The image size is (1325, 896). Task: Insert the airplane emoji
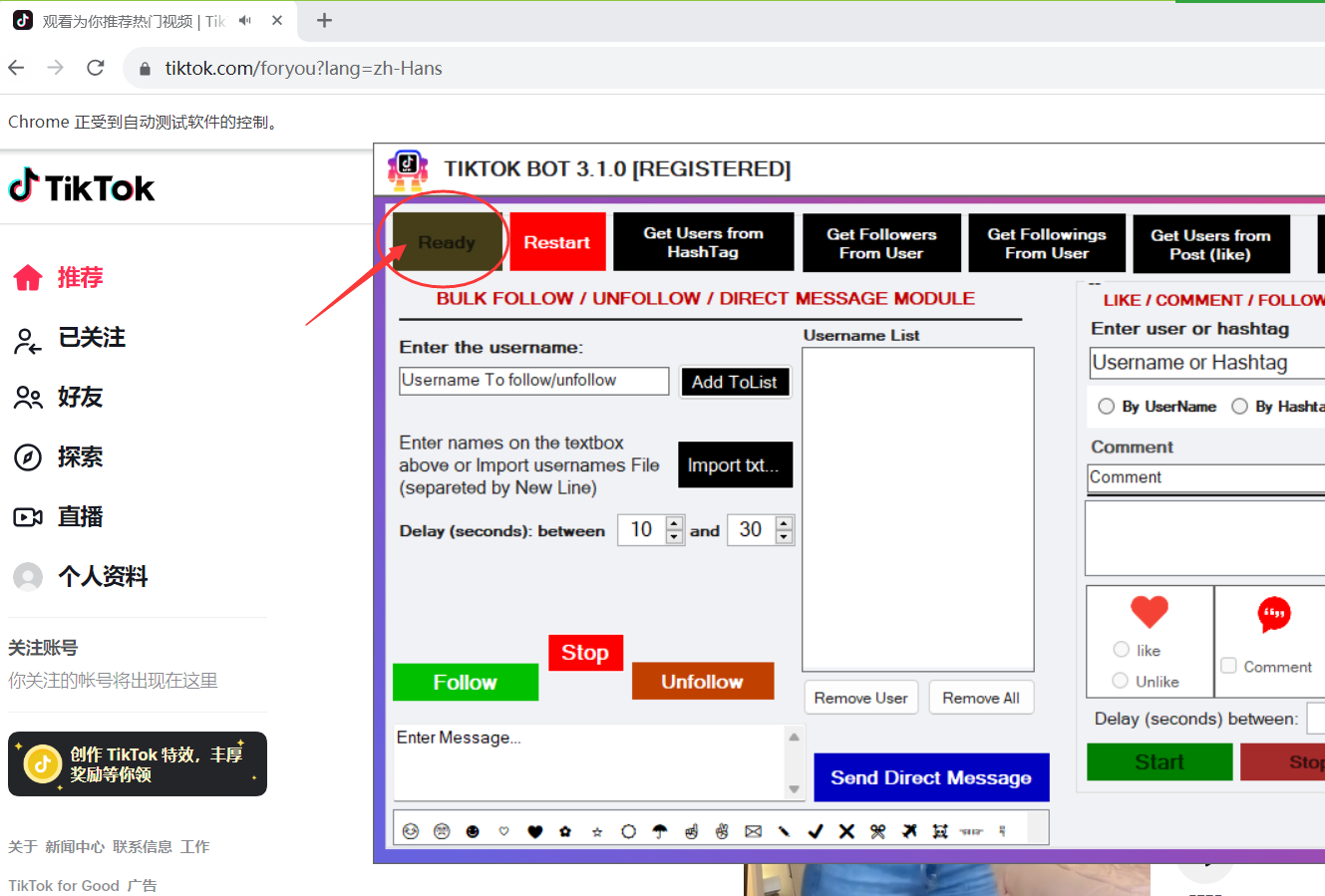[x=909, y=830]
